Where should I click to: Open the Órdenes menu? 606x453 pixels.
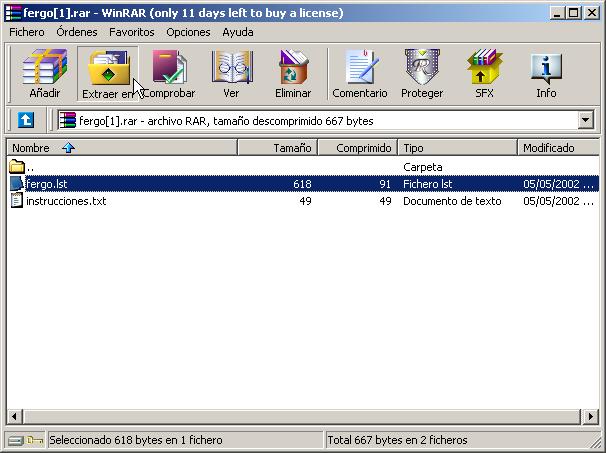click(x=77, y=32)
